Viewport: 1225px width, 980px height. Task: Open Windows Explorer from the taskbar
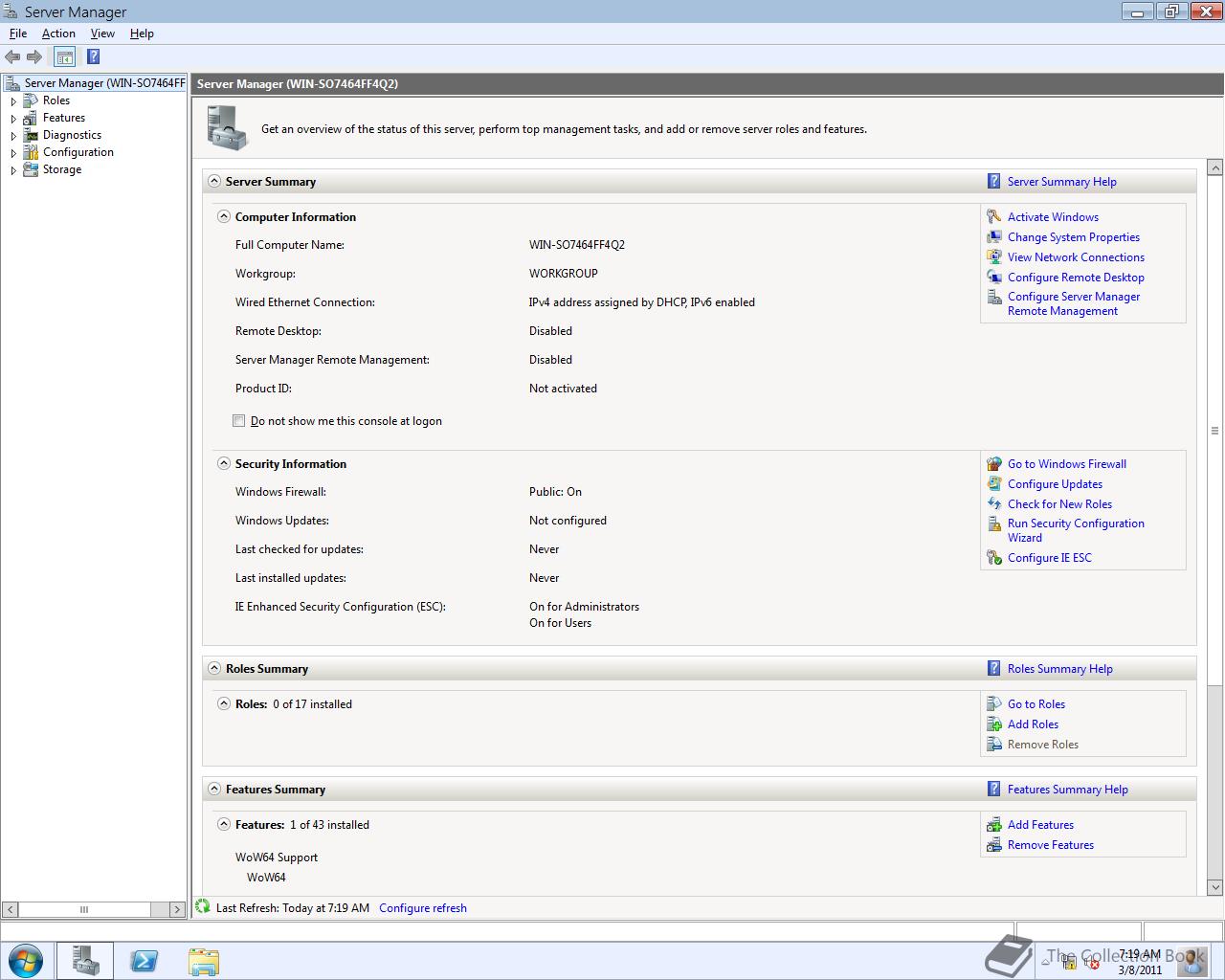tap(203, 960)
